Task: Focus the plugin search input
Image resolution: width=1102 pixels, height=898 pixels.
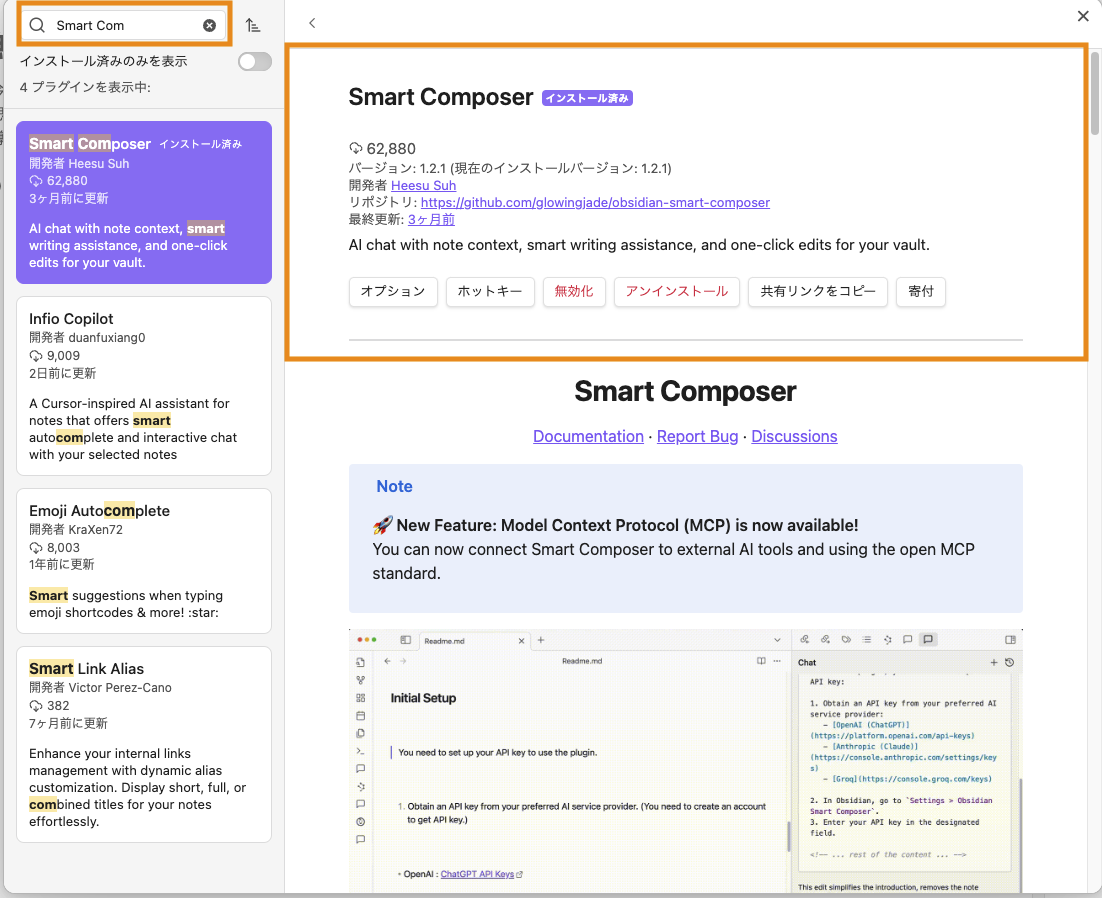Action: click(x=124, y=25)
